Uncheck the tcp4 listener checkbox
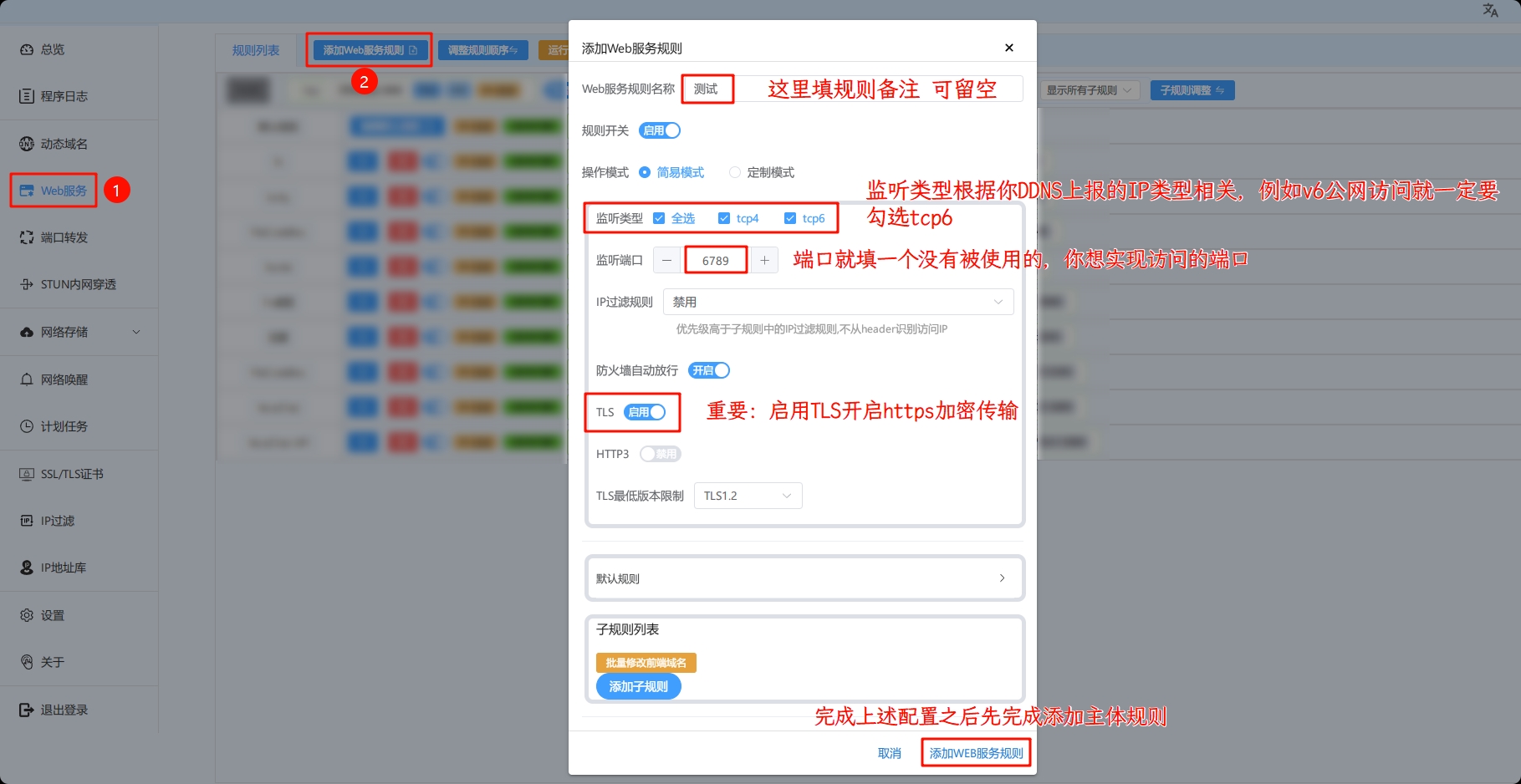This screenshot has height=784, width=1521. pyautogui.click(x=724, y=218)
